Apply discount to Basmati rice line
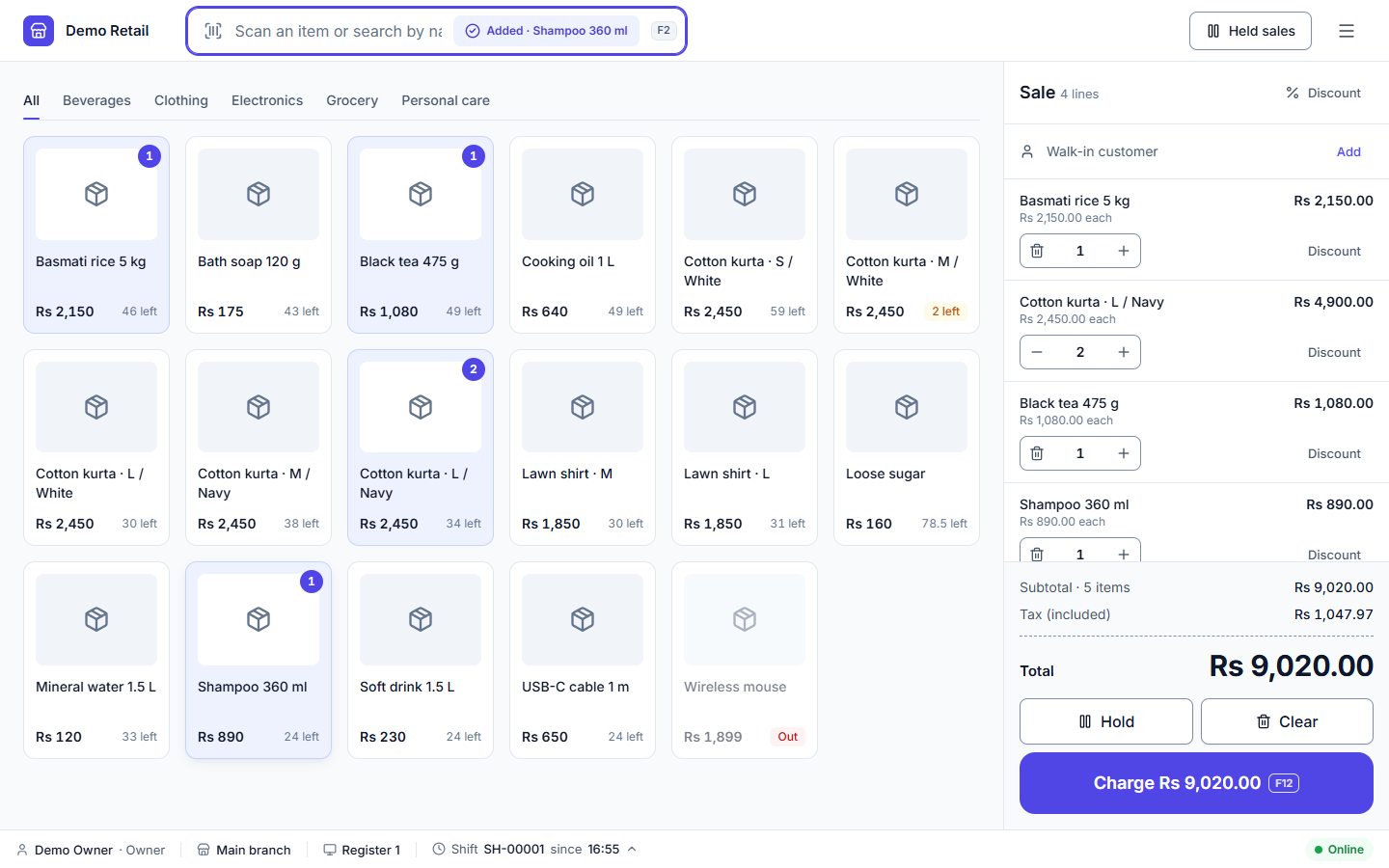This screenshot has width=1389, height=868. (1334, 251)
